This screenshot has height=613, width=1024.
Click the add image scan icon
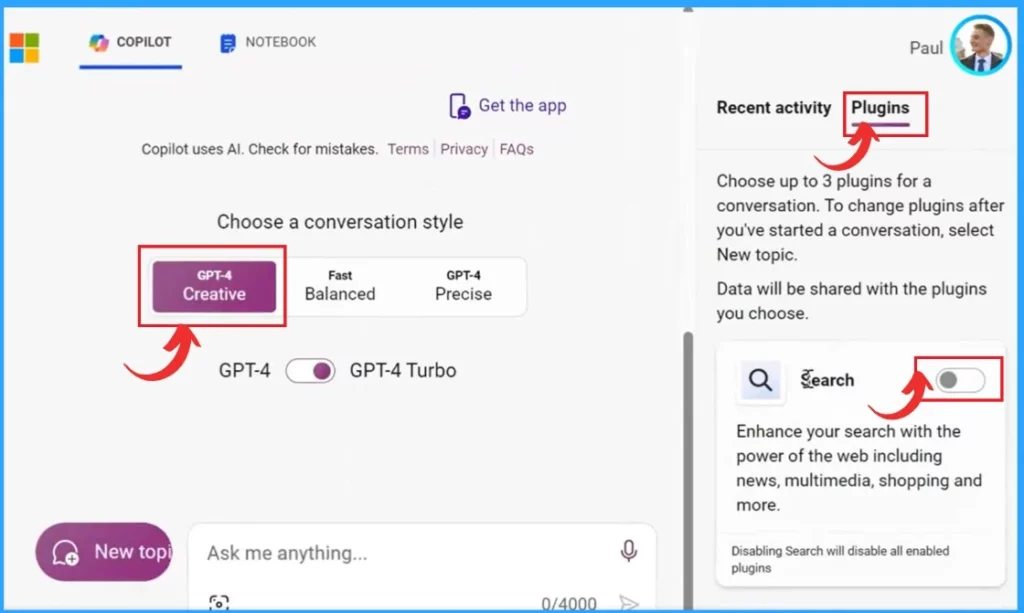pyautogui.click(x=219, y=603)
